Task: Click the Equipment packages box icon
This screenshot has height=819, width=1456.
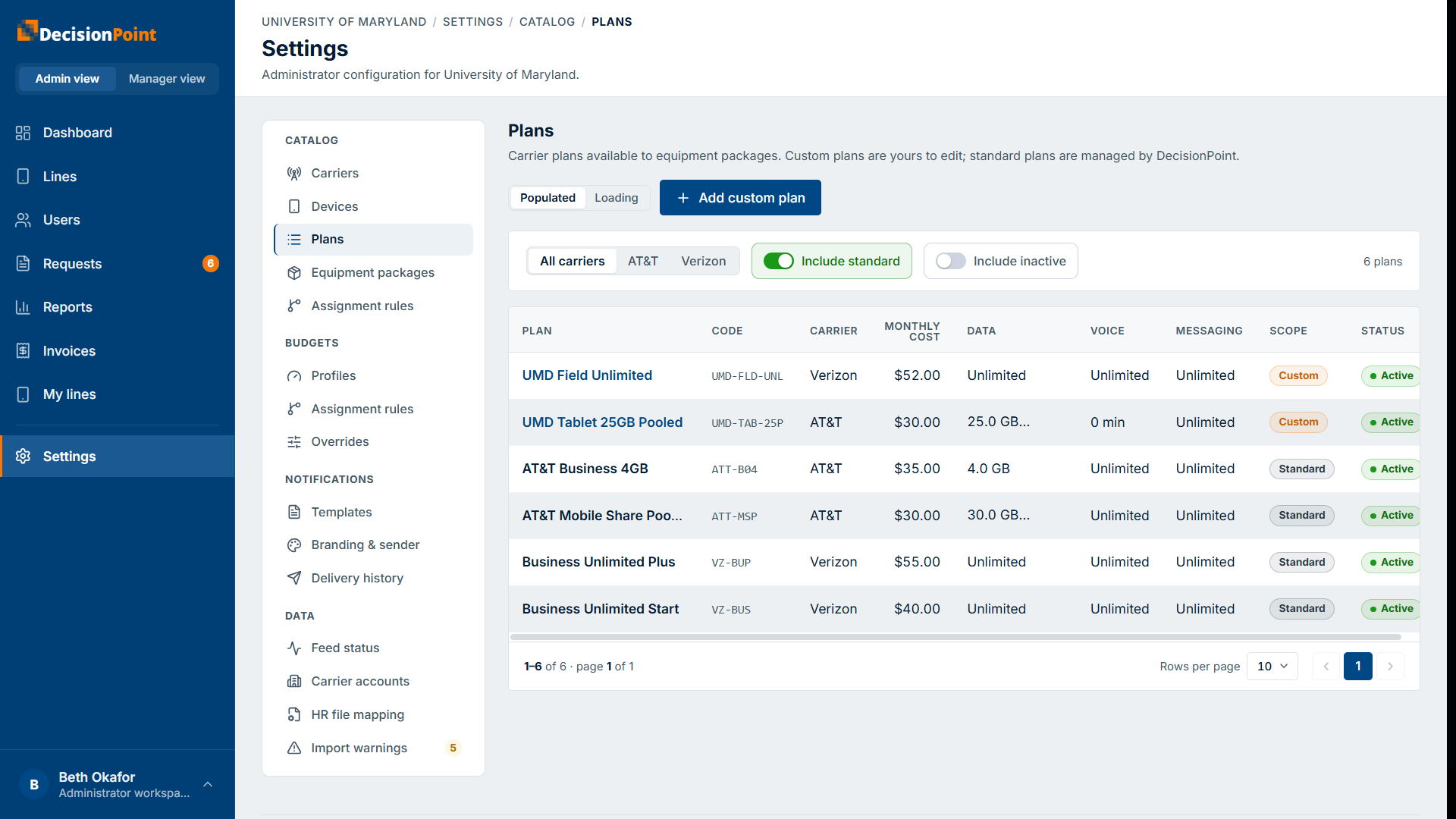Action: click(x=294, y=273)
